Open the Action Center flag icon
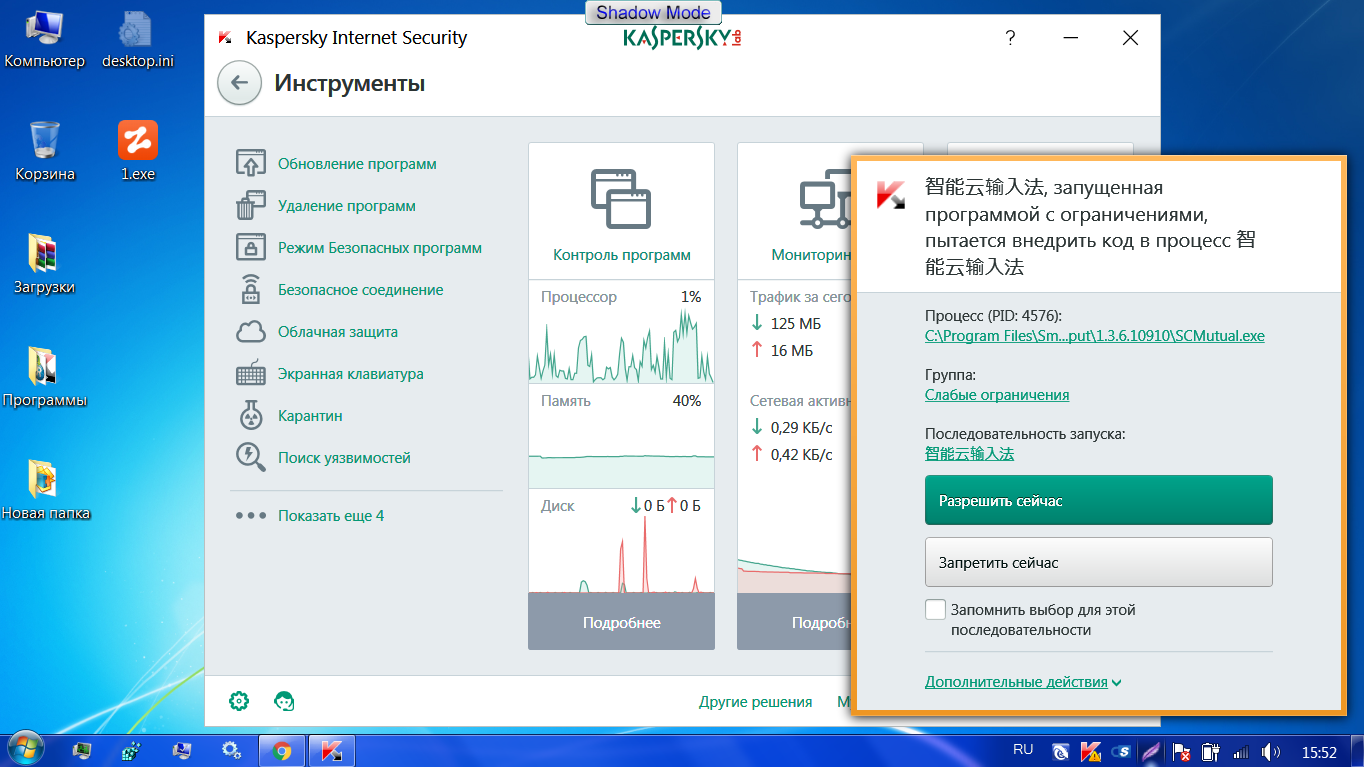 [1181, 751]
